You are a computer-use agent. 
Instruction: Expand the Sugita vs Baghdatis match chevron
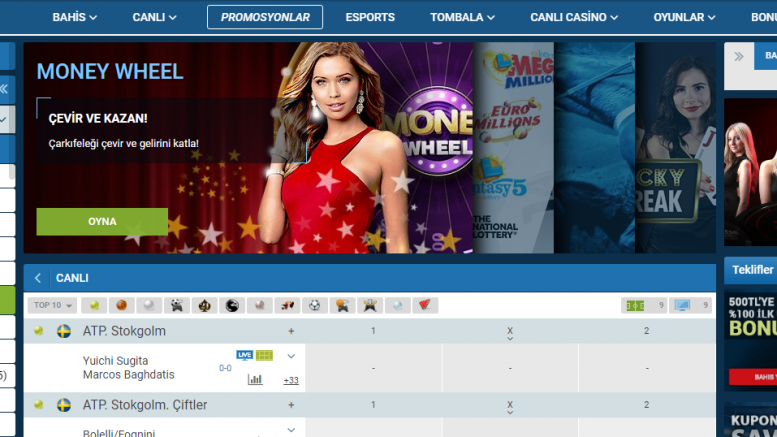[x=291, y=356]
